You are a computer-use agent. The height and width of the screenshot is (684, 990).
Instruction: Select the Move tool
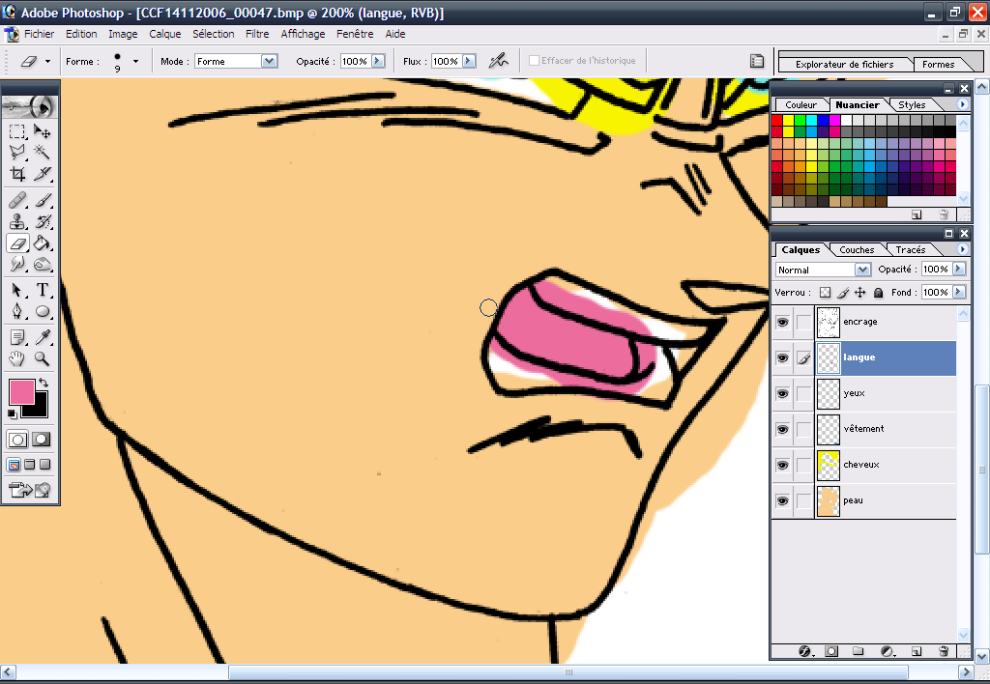tap(42, 131)
